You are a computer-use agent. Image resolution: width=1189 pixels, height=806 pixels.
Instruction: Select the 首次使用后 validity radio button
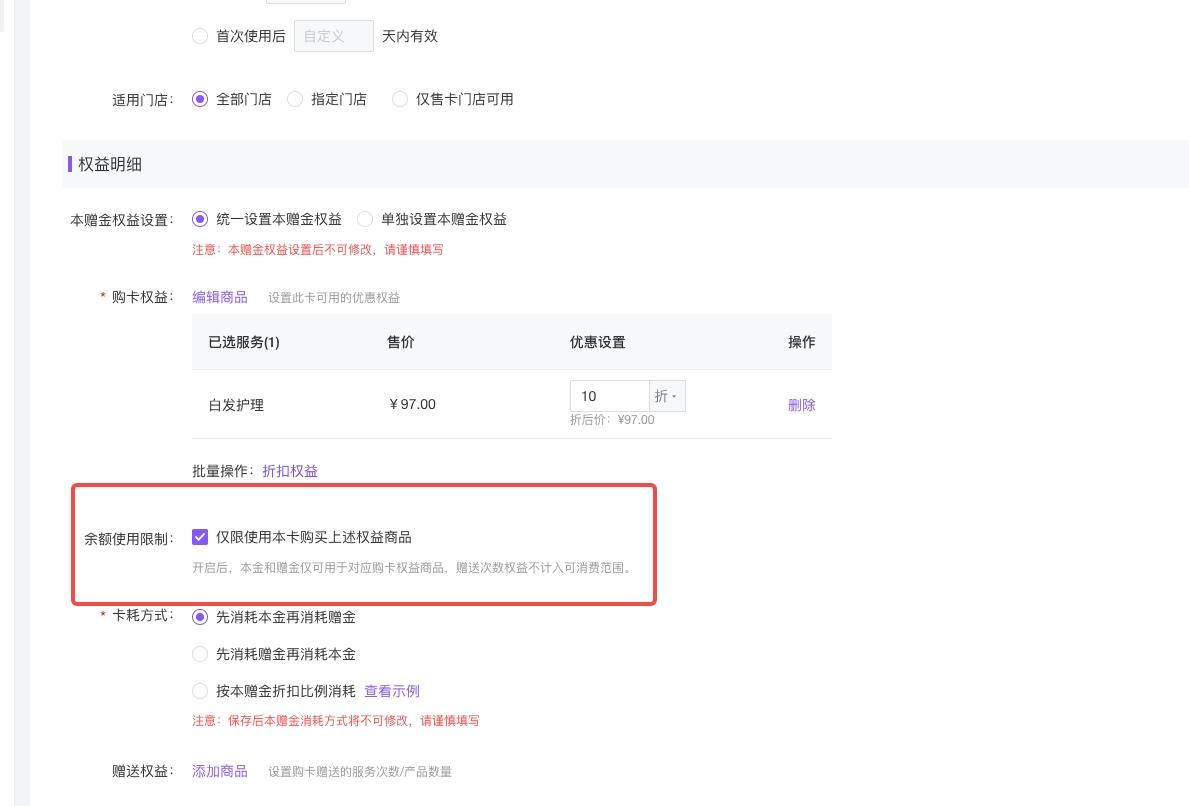coord(200,36)
